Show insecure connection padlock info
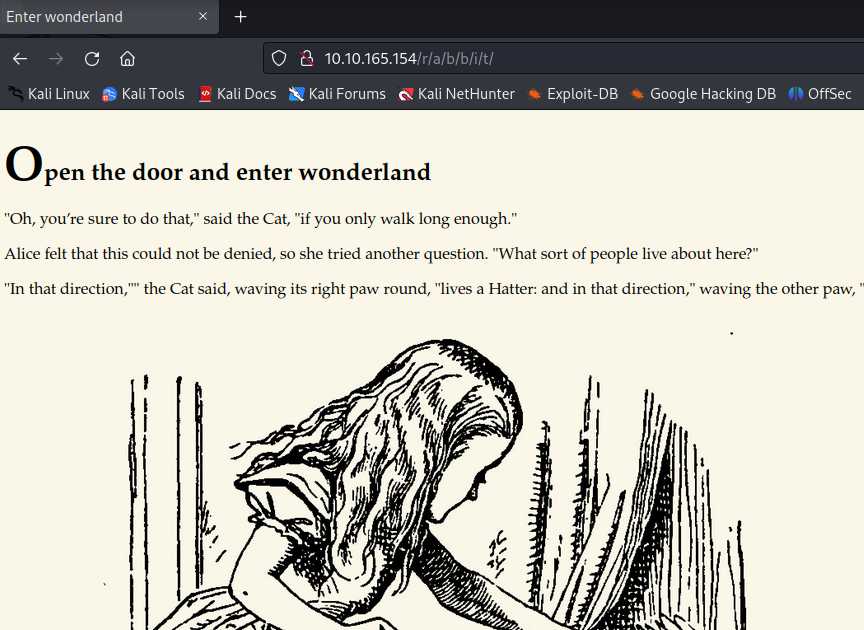Viewport: 864px width, 630px height. (x=306, y=58)
